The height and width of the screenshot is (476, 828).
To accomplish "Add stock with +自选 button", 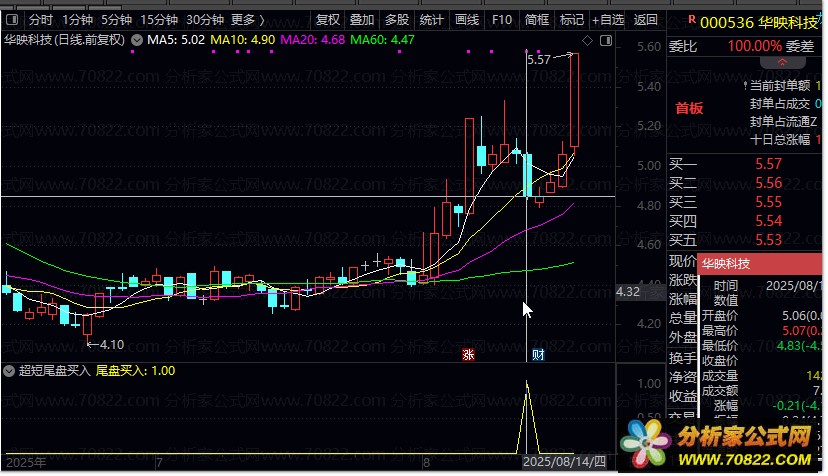I will click(x=608, y=20).
